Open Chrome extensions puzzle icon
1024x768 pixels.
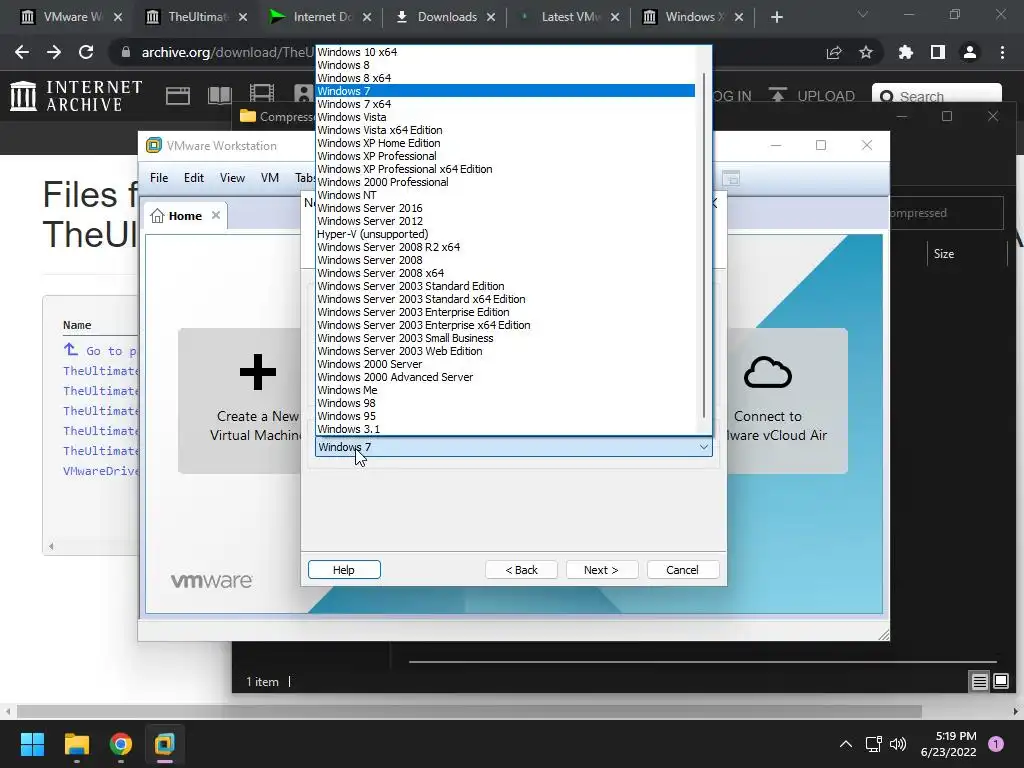(x=906, y=52)
